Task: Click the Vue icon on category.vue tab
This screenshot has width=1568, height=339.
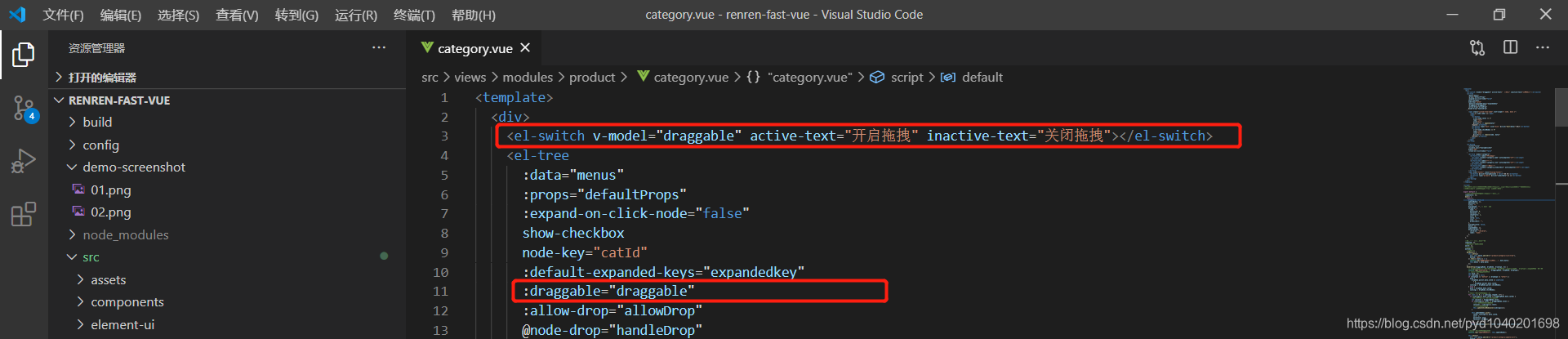Action: (x=427, y=48)
